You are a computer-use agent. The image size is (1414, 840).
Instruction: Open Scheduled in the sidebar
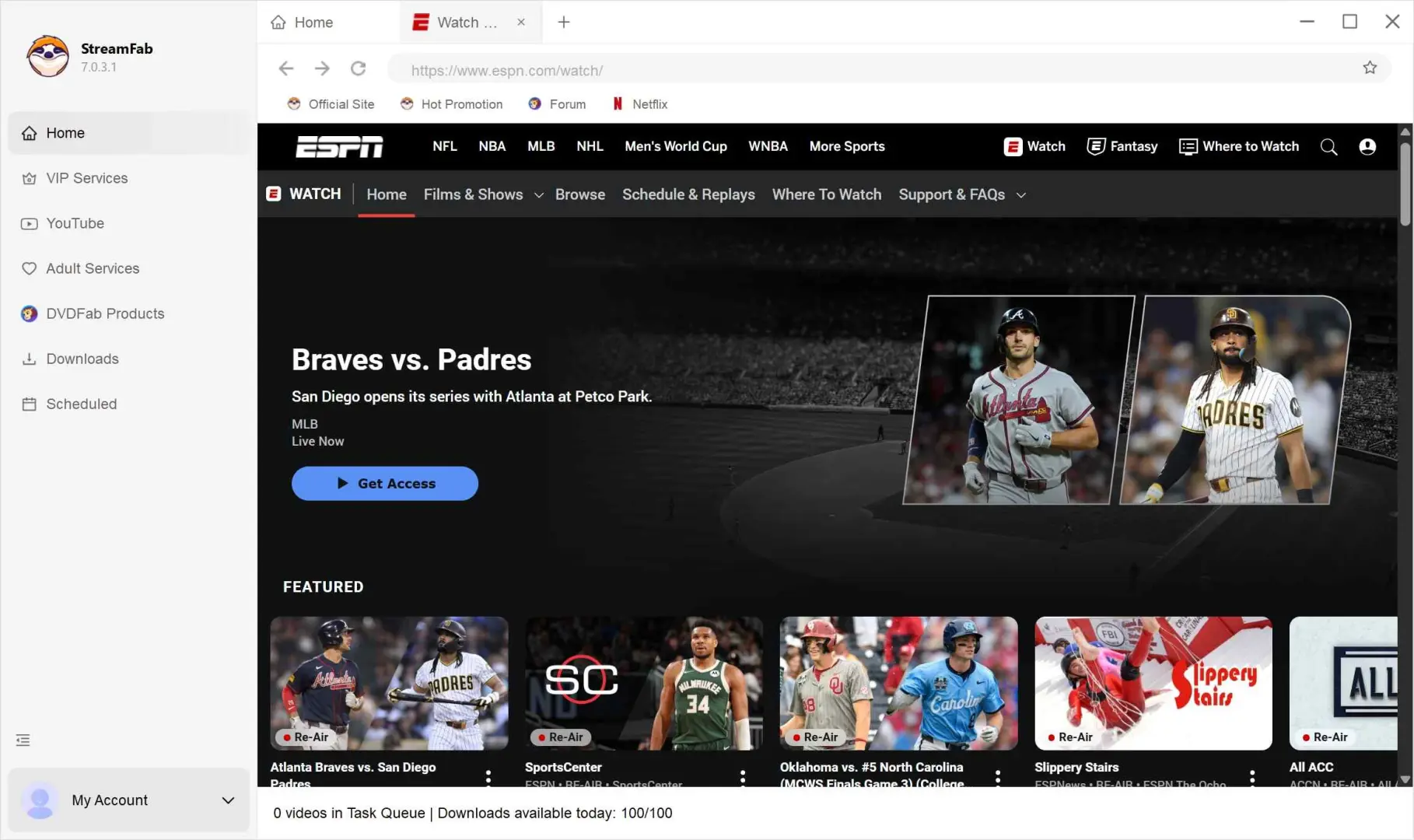tap(129, 404)
